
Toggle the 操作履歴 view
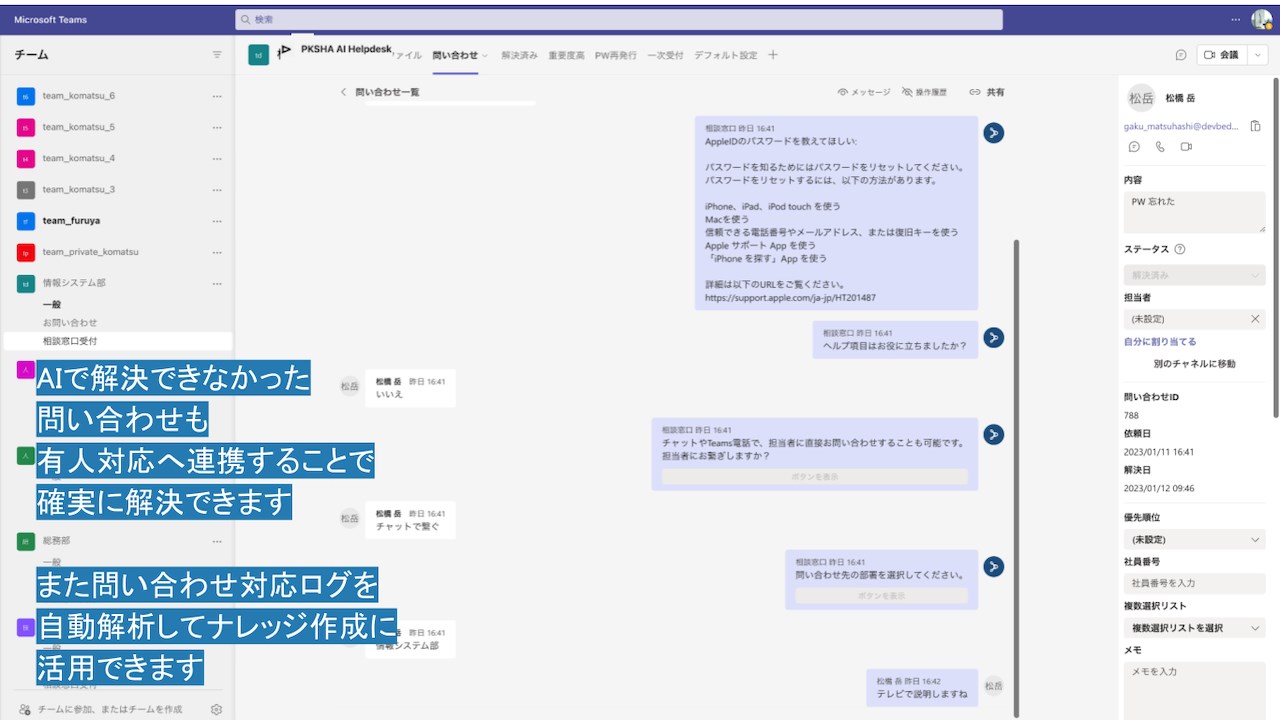[924, 92]
